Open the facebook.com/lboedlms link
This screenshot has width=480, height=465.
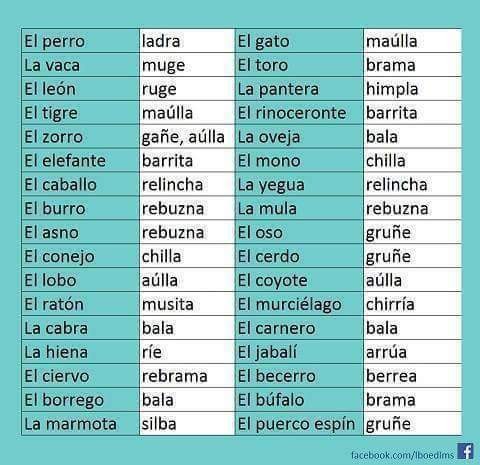coord(402,455)
